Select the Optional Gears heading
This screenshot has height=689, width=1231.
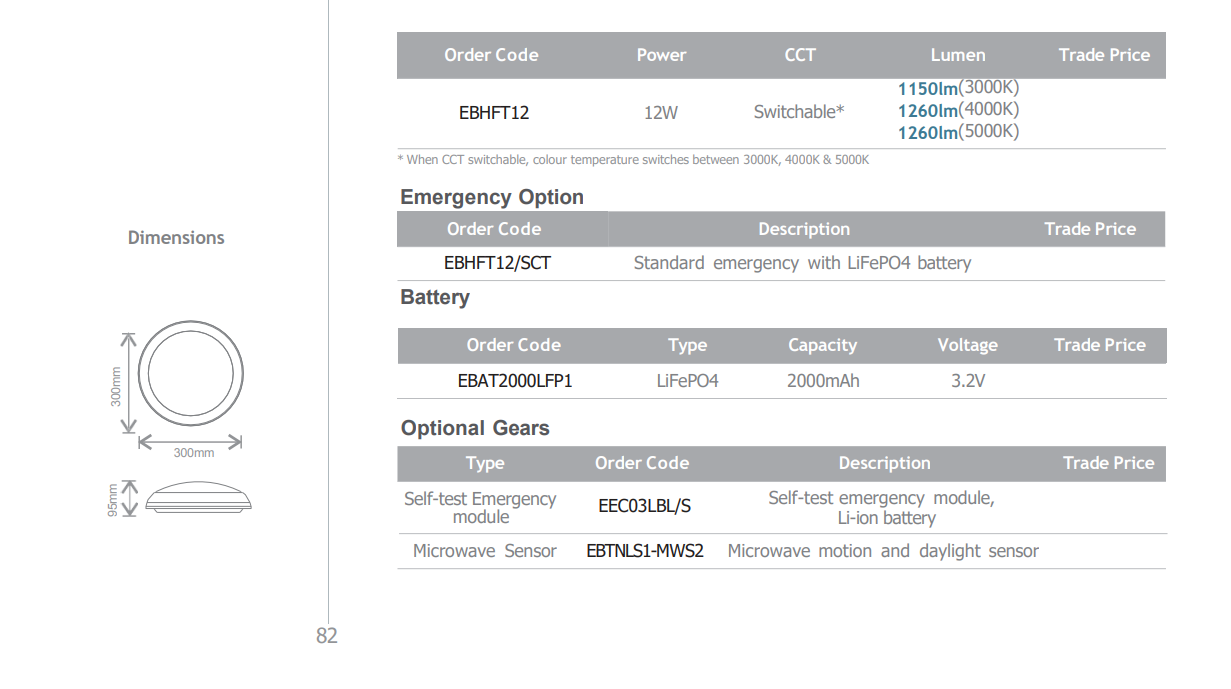475,428
